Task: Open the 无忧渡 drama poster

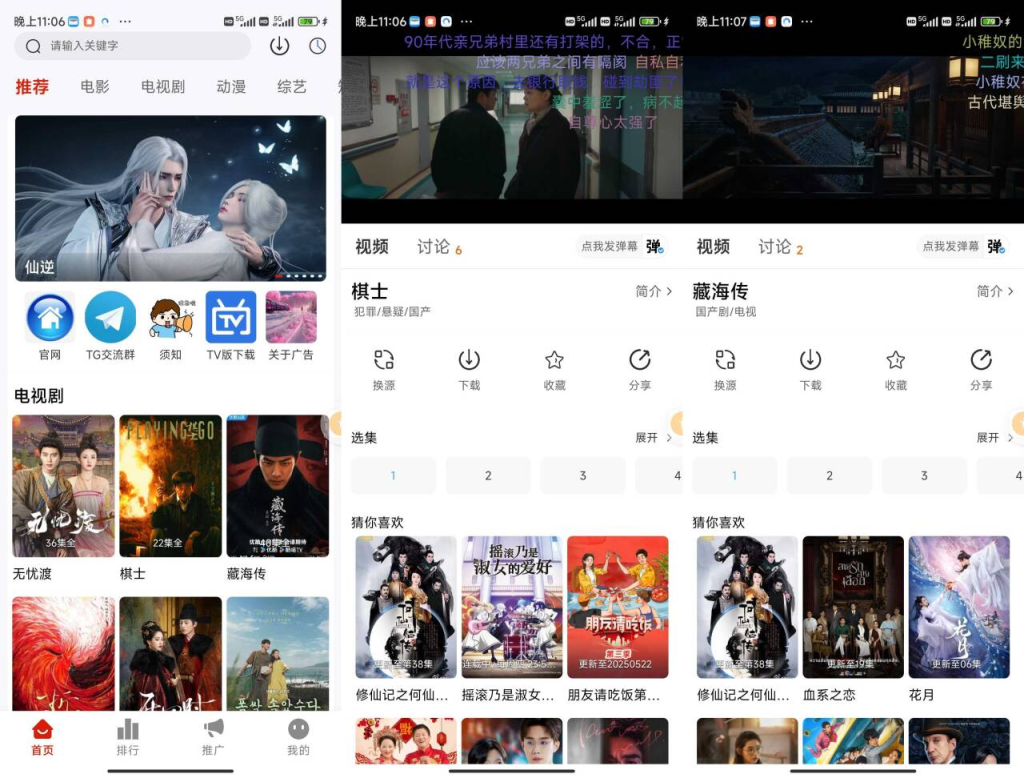Action: [63, 486]
